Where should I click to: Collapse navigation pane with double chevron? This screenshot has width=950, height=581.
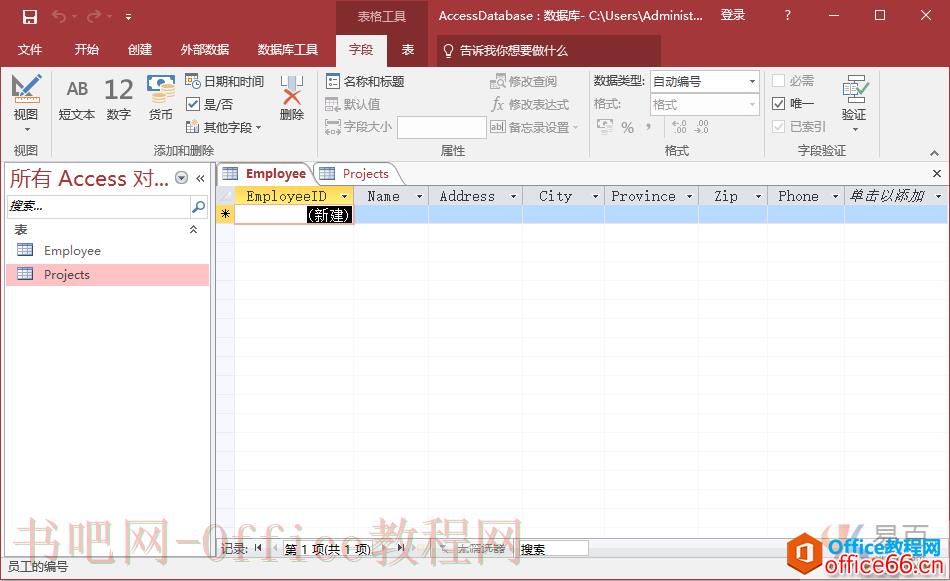(200, 178)
